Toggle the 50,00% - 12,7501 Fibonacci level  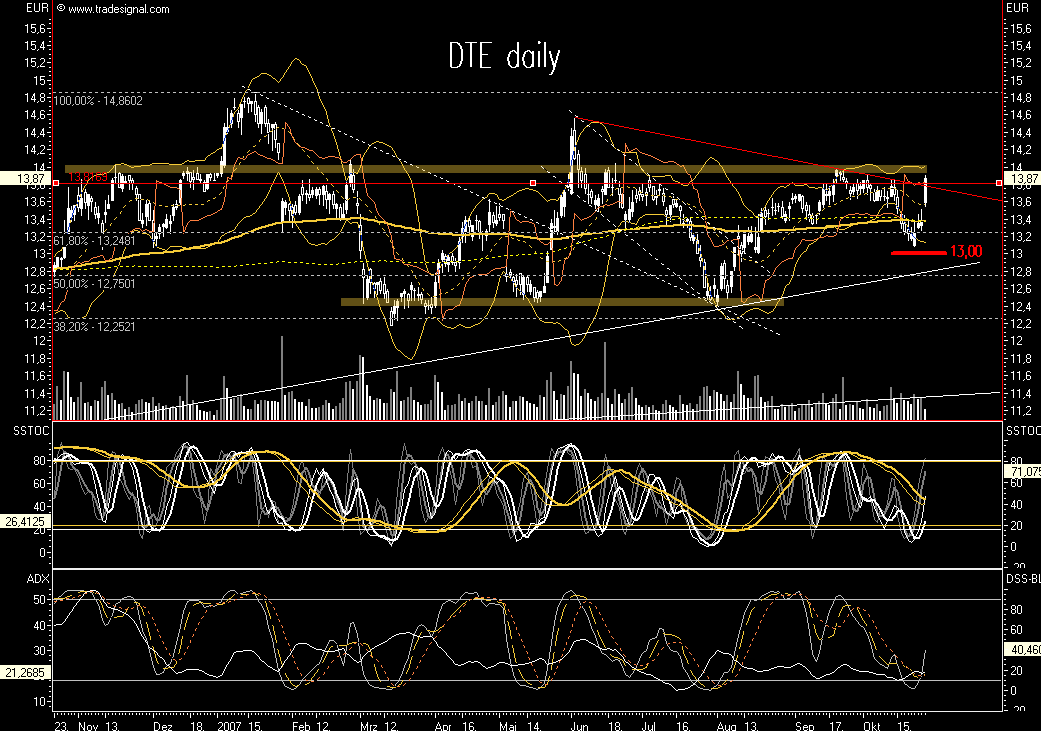(x=92, y=285)
